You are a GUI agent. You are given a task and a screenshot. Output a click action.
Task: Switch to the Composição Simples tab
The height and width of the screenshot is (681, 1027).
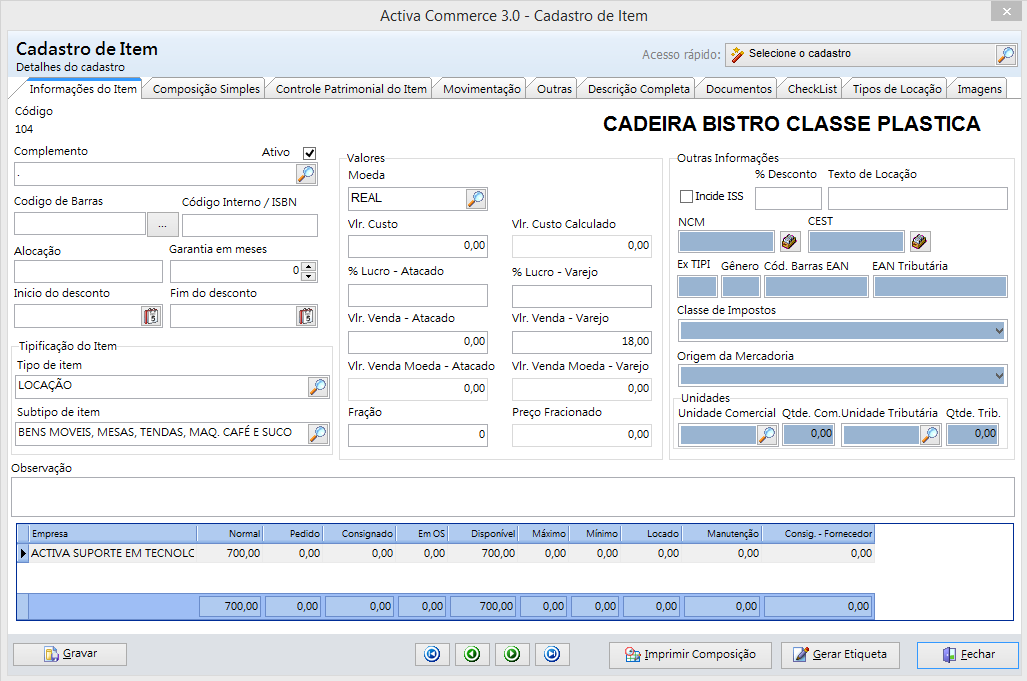(x=207, y=89)
